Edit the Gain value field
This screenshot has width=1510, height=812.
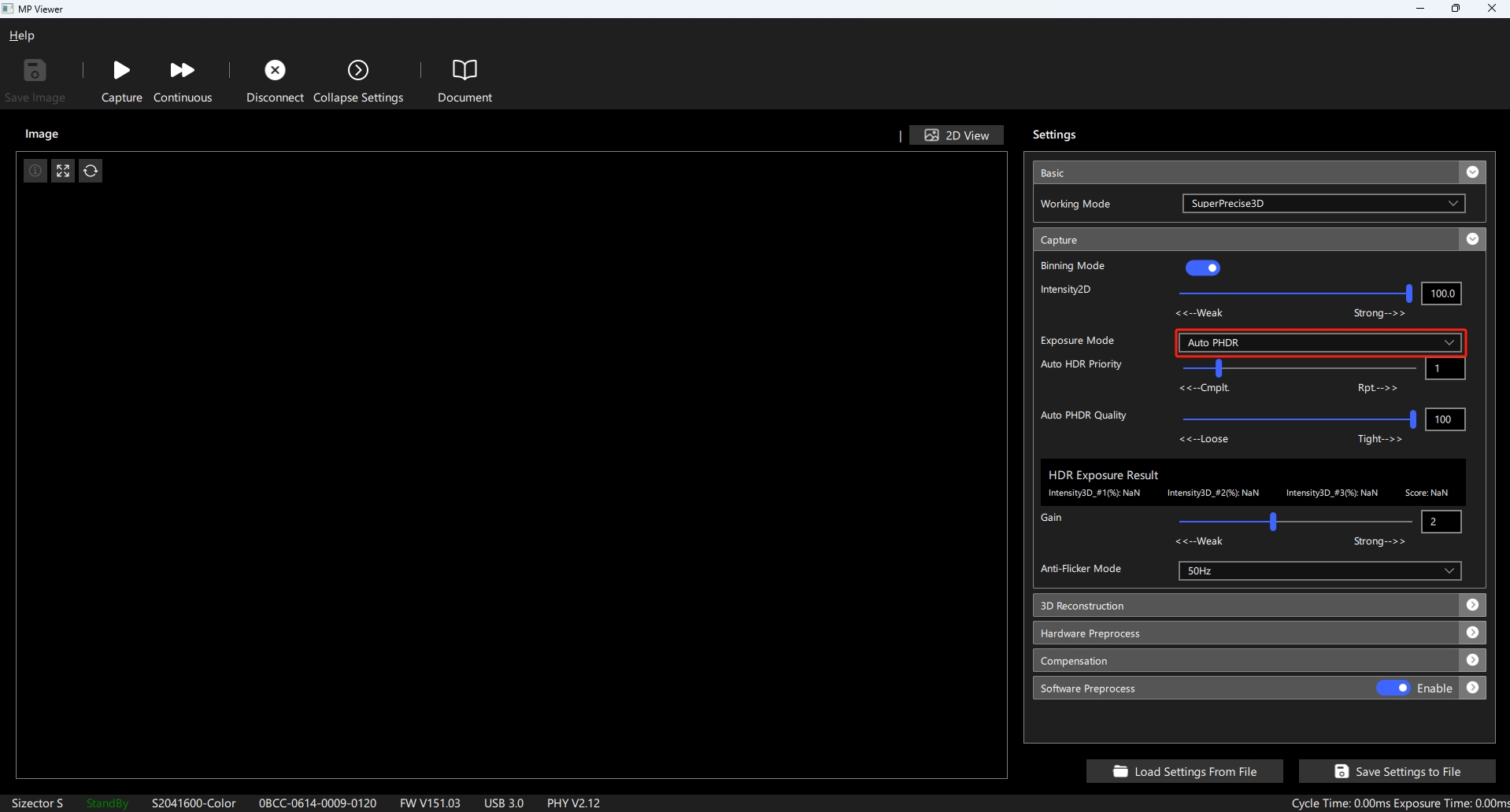point(1442,522)
